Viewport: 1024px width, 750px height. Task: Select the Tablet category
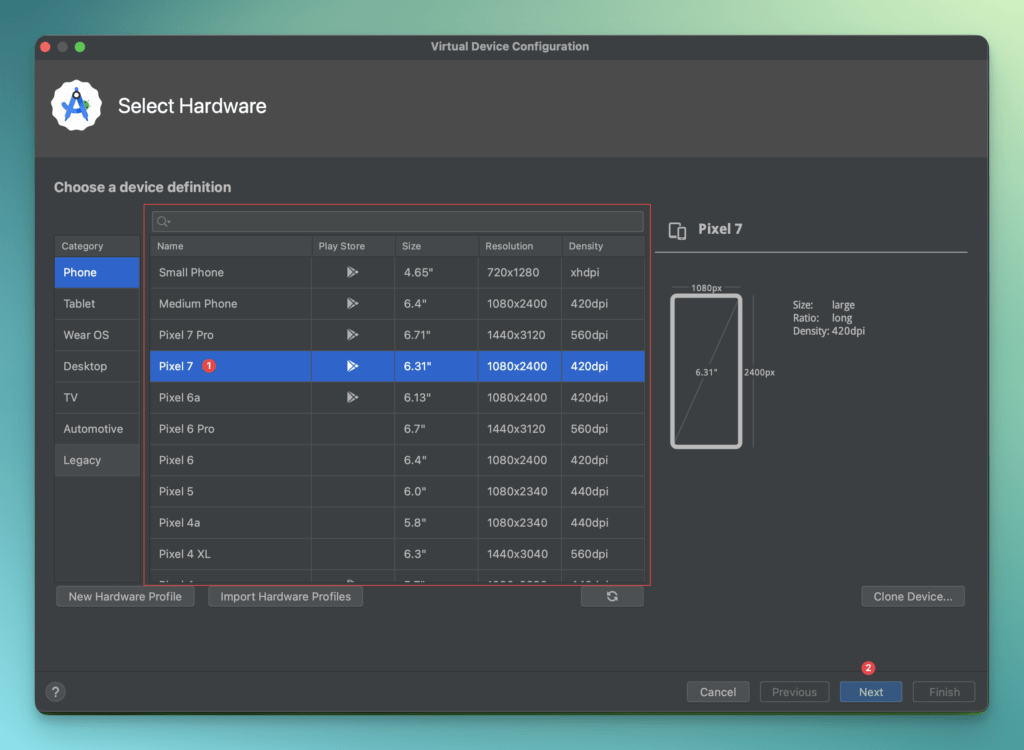point(97,304)
